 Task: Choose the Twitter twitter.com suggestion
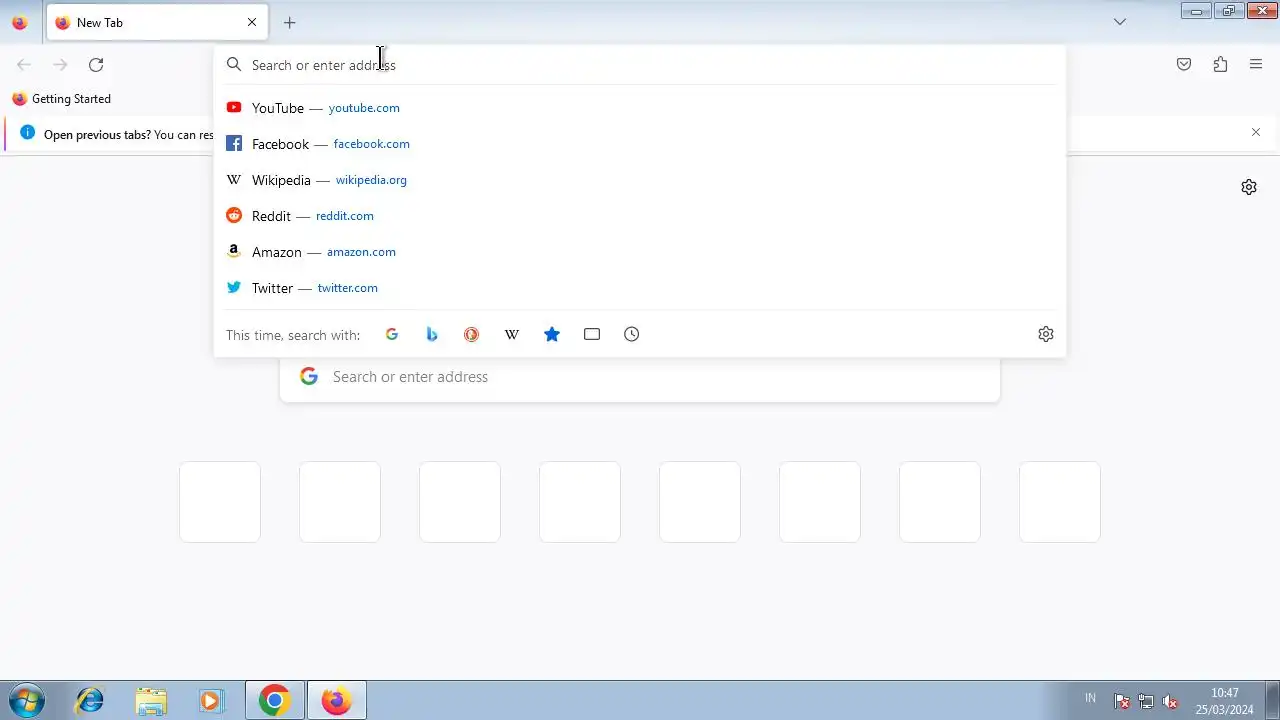click(x=640, y=288)
